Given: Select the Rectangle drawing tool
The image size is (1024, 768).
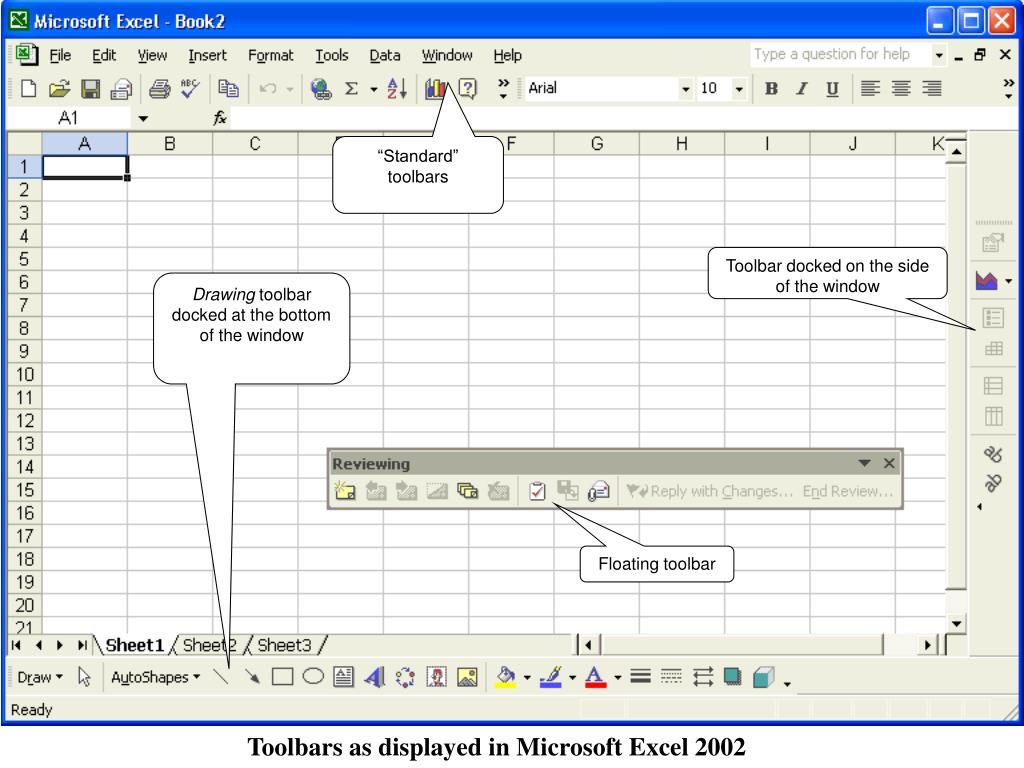Looking at the screenshot, I should [282, 677].
